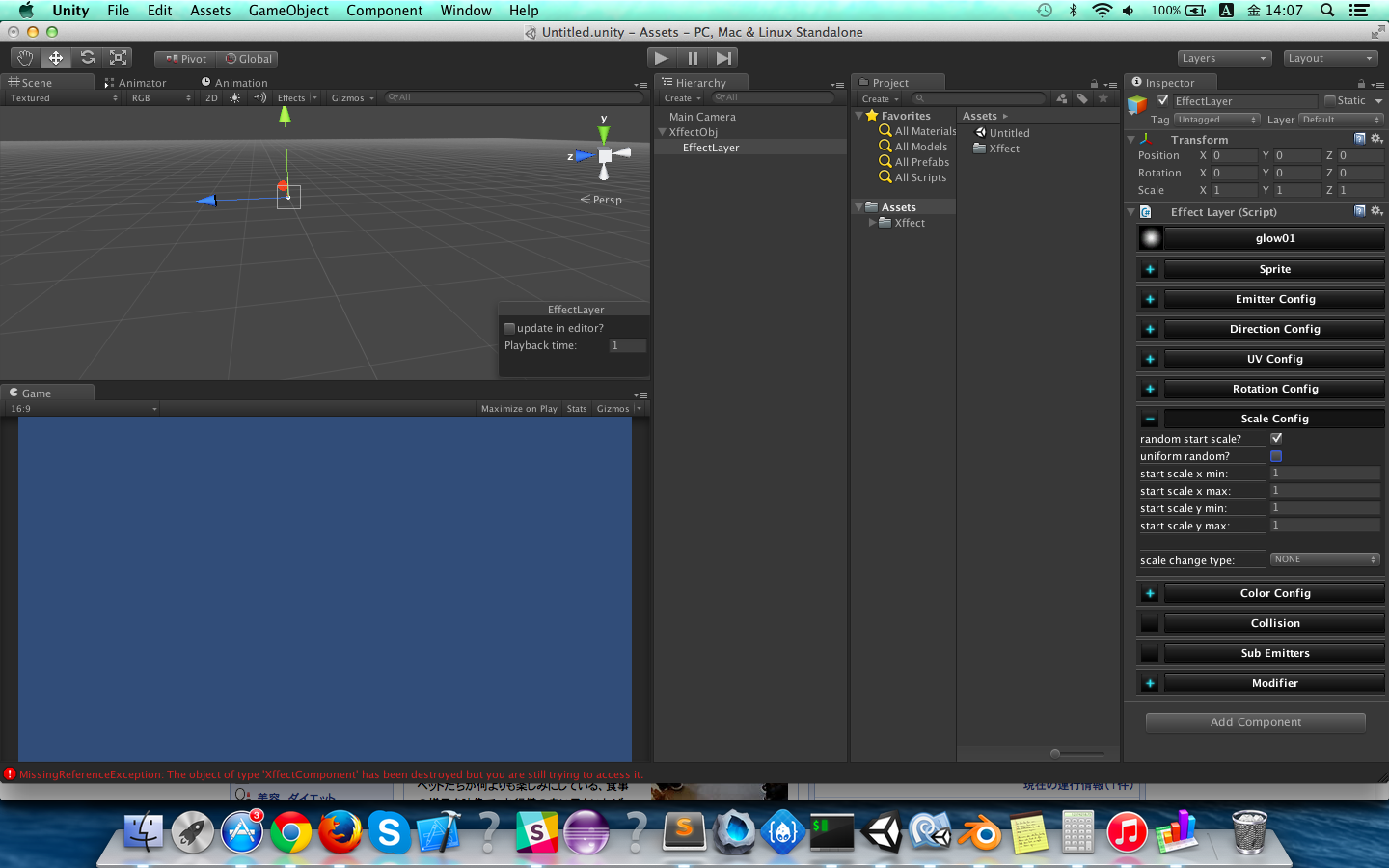Open Transform component gear menu

(x=1376, y=139)
